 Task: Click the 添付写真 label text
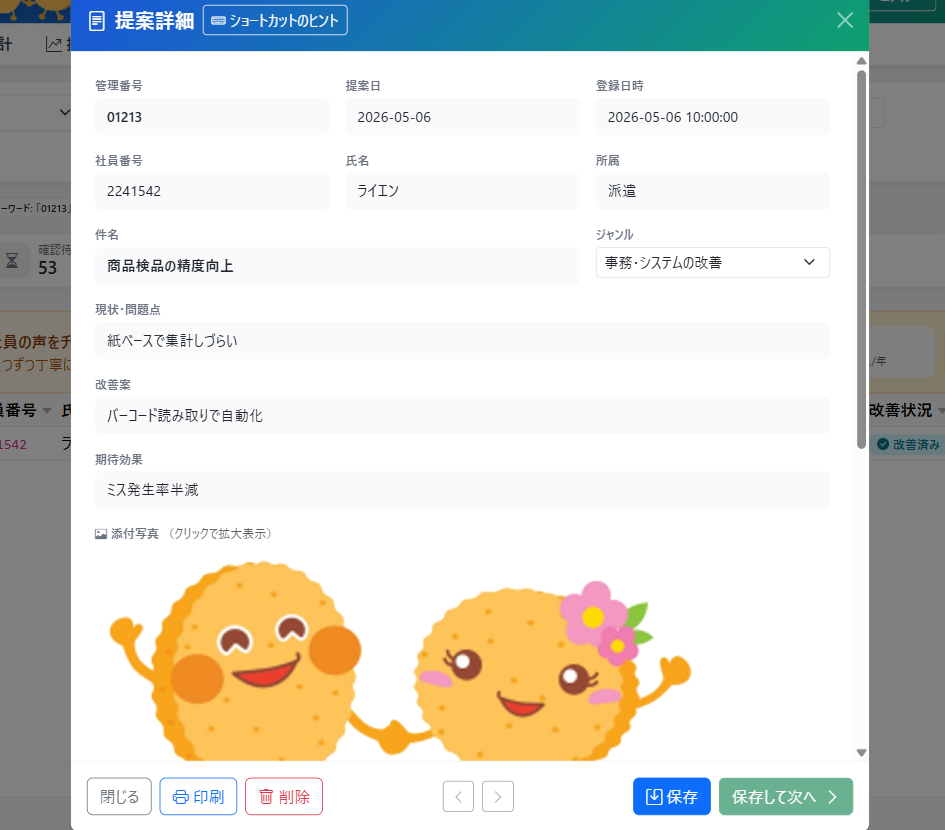point(135,533)
